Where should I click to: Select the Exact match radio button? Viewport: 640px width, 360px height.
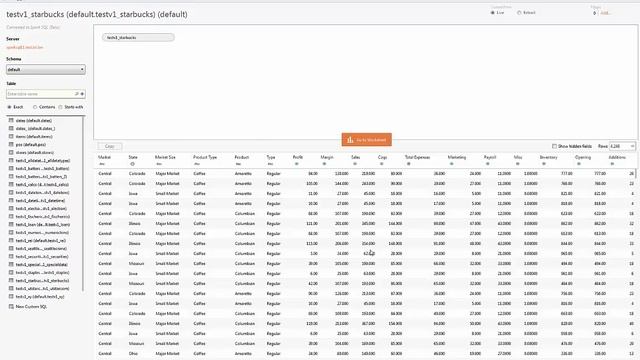point(9,107)
